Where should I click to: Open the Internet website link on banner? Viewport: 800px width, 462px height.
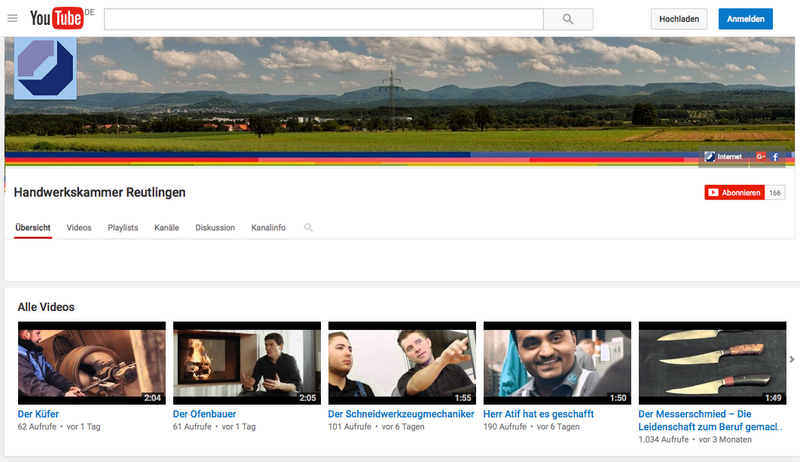(x=723, y=157)
